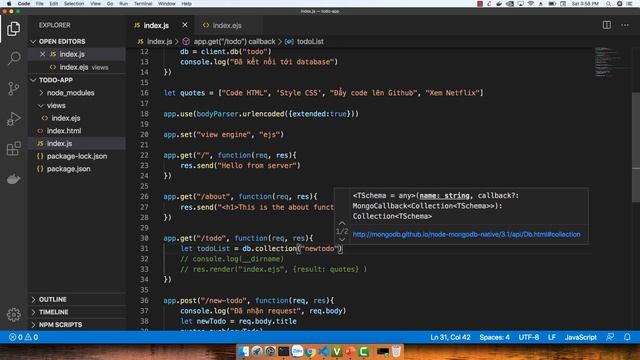Open the Run menu
Image resolution: width=640 pixels, height=360 pixels.
click(123, 4)
